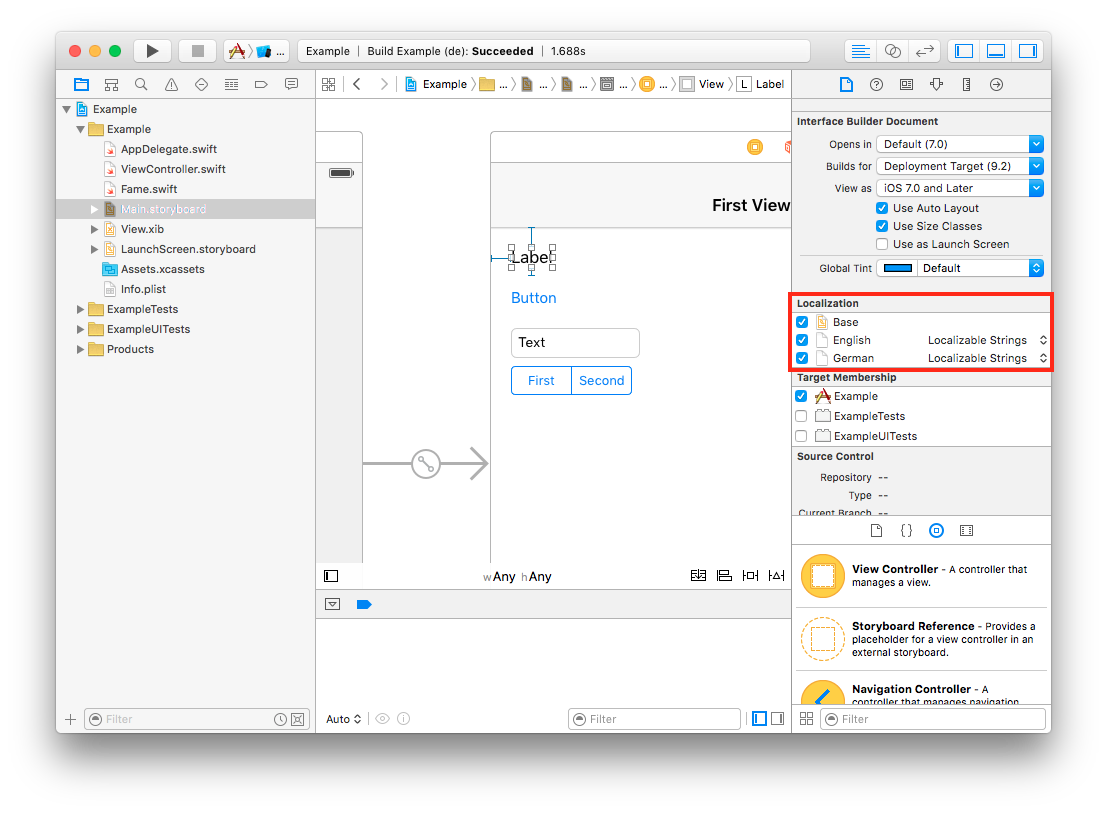Check ExampleTests target membership
1107x813 pixels.
tap(801, 416)
